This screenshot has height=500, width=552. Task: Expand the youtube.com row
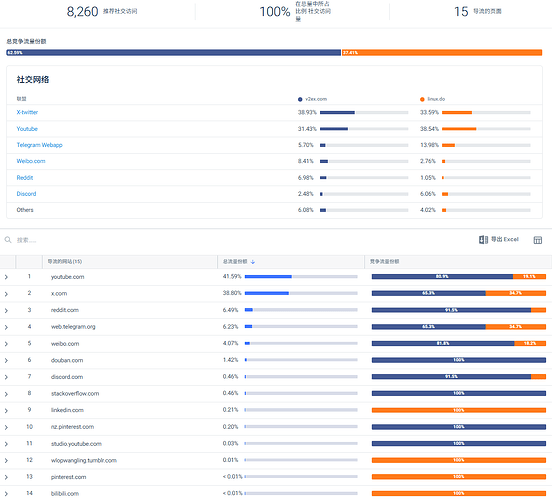[x=6, y=277]
